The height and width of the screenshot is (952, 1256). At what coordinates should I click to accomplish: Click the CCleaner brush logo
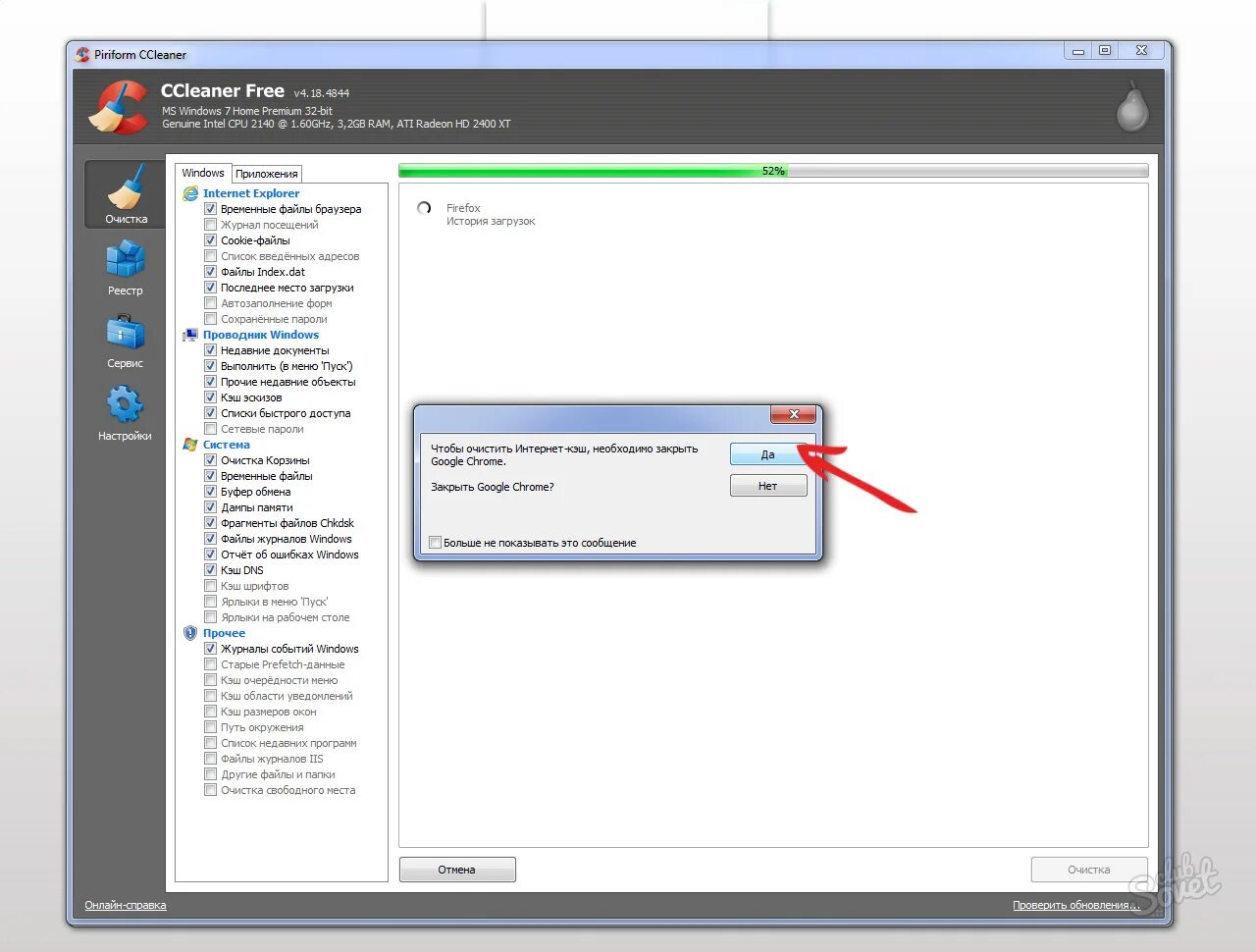(119, 106)
